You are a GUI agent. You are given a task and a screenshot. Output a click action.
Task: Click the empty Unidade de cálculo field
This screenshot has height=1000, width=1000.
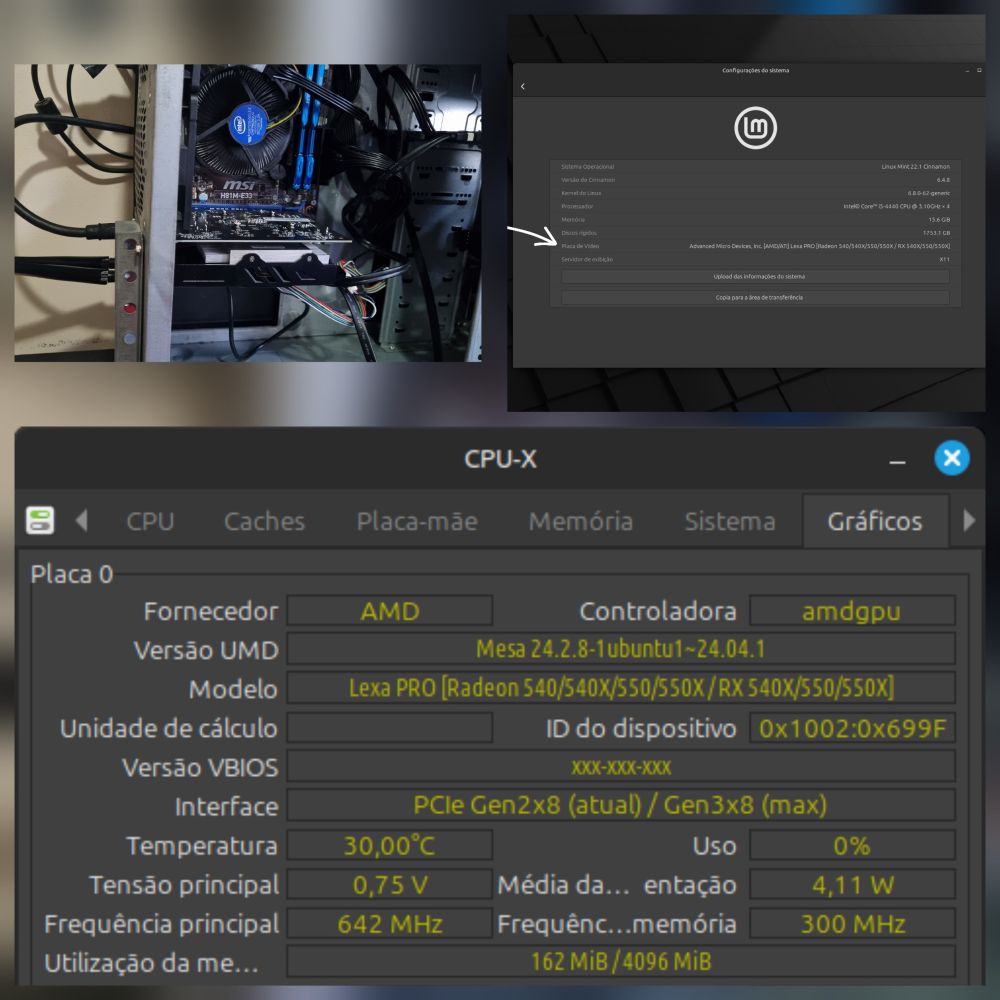[390, 728]
